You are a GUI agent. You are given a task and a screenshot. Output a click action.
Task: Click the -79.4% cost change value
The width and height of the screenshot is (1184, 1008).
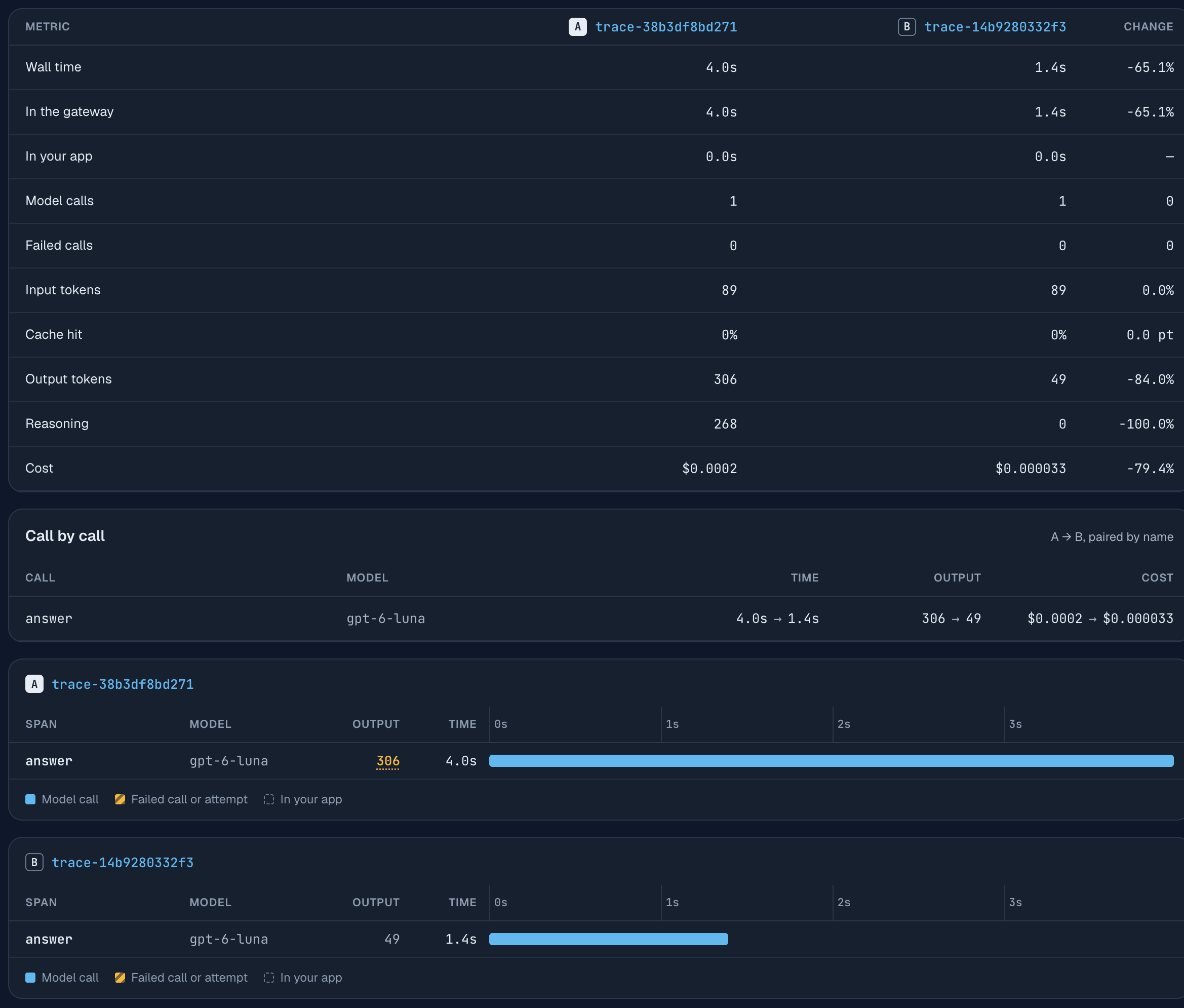(1150, 468)
